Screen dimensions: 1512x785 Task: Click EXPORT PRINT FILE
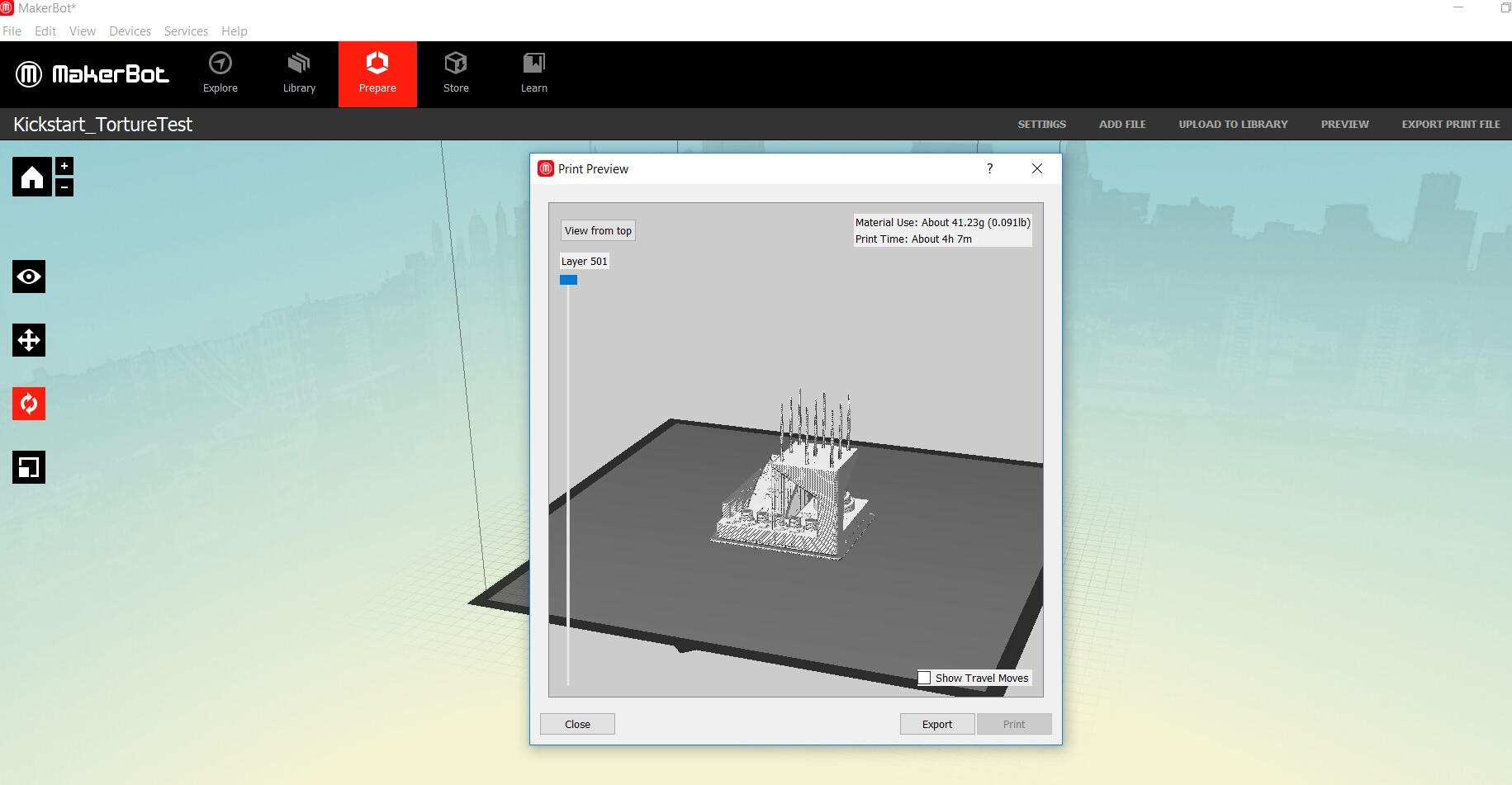[x=1451, y=124]
